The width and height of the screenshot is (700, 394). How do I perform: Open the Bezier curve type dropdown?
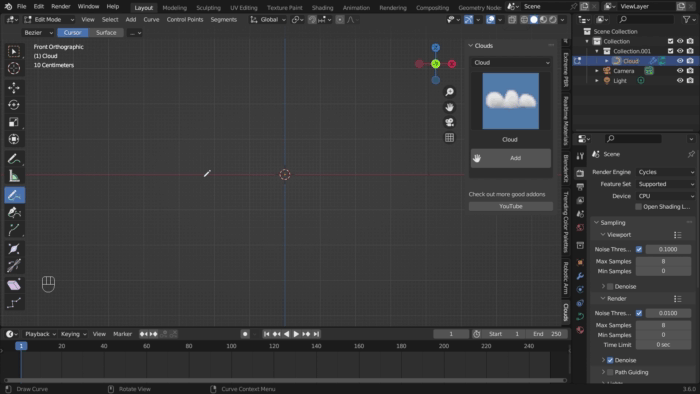38,33
